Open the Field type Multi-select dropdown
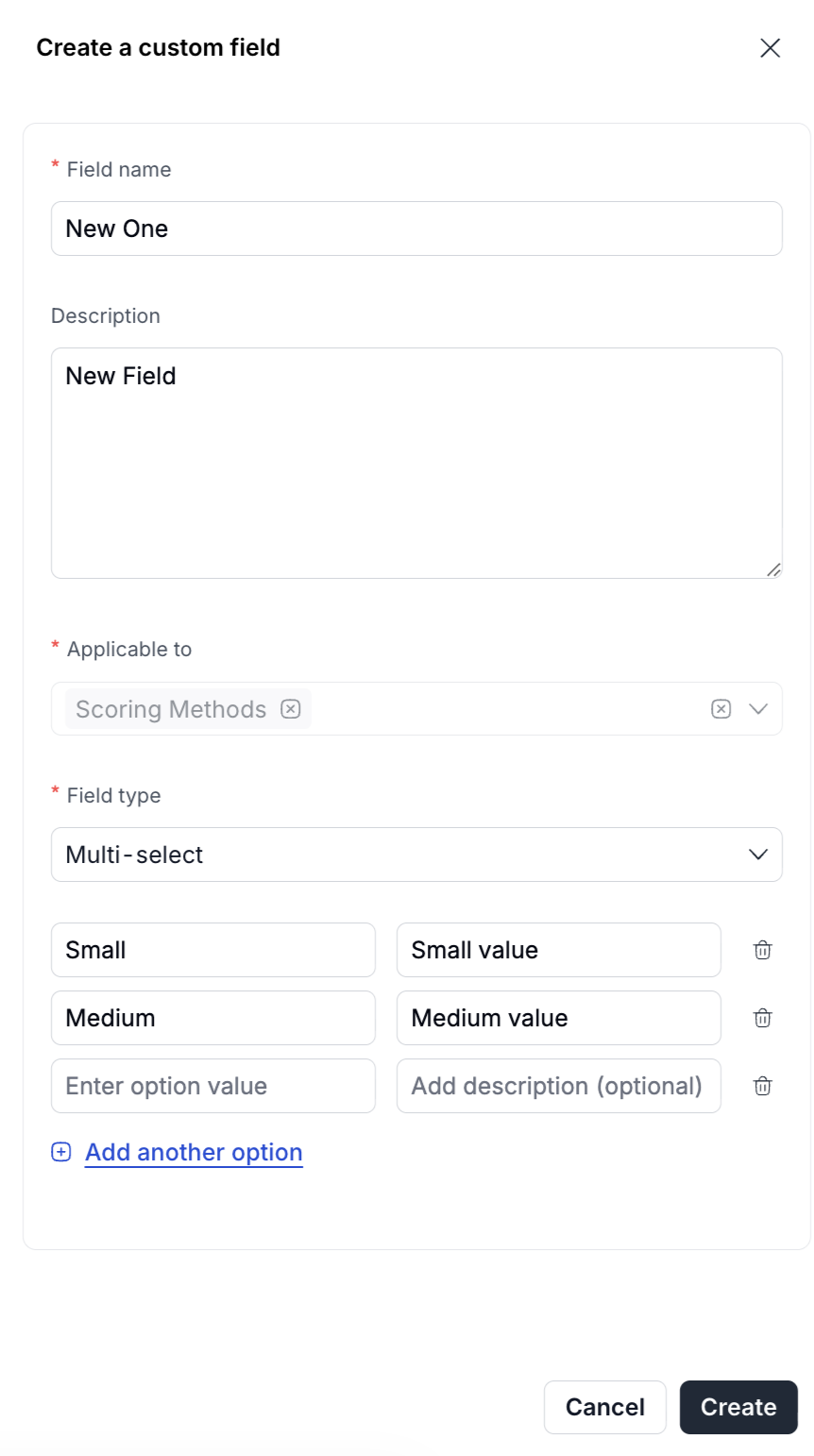This screenshot has width=814, height=1456. pos(416,855)
